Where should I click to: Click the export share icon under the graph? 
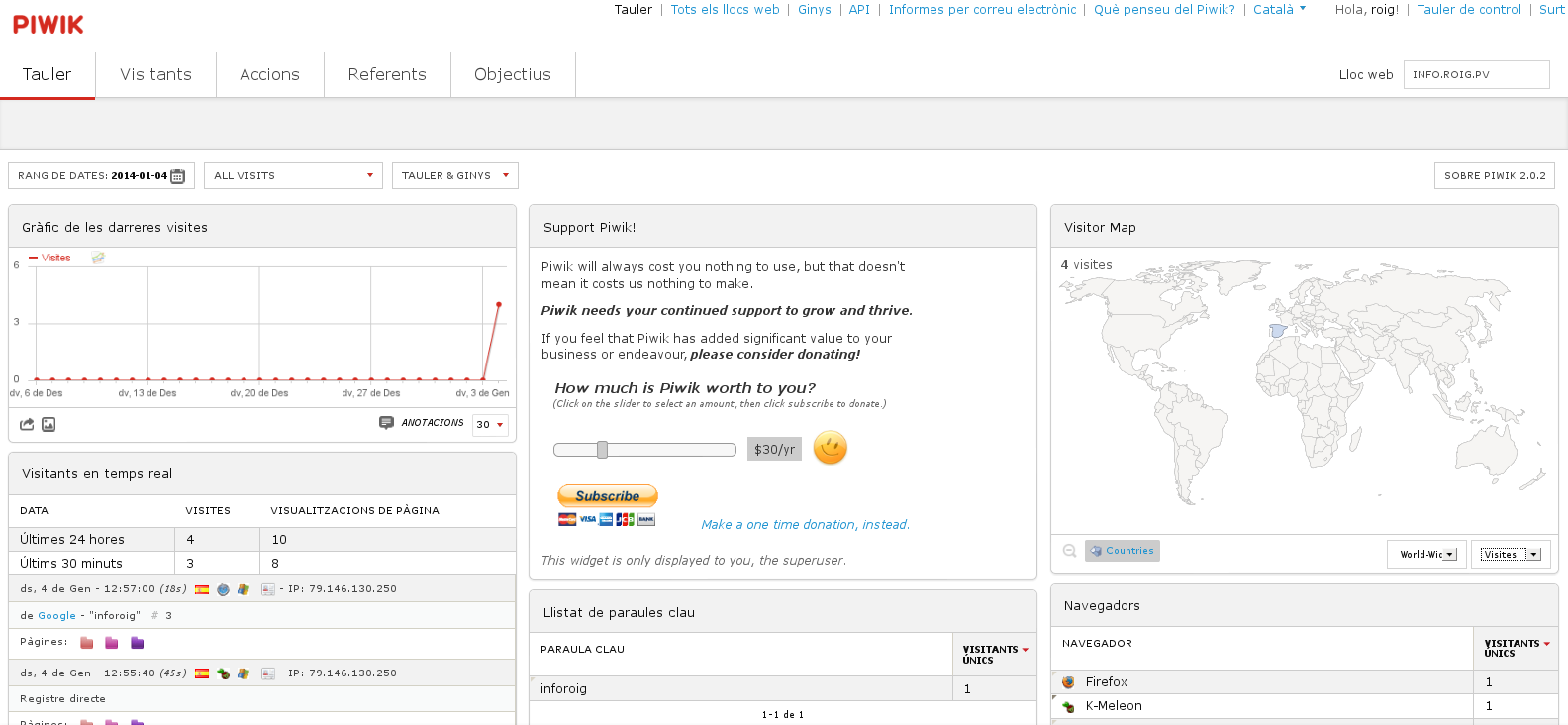[27, 424]
